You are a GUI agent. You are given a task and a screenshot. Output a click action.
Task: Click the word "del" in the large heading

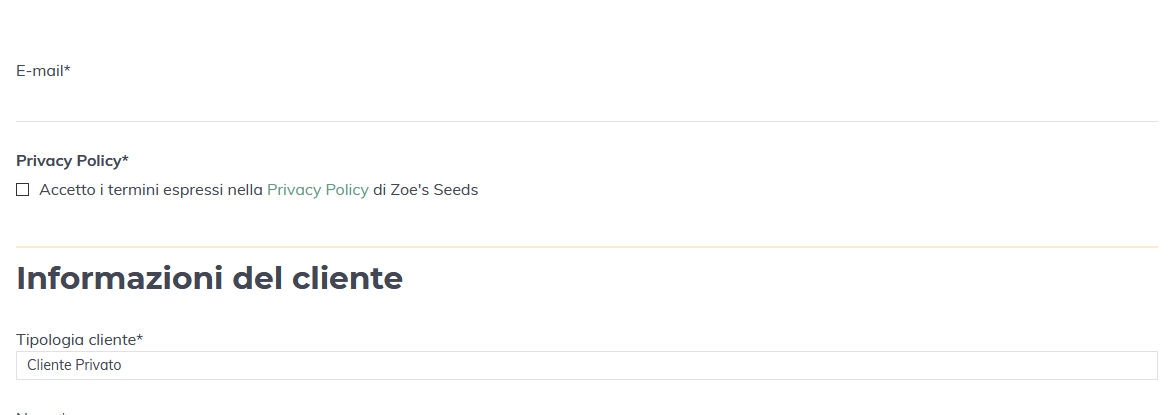pyautogui.click(x=256, y=278)
